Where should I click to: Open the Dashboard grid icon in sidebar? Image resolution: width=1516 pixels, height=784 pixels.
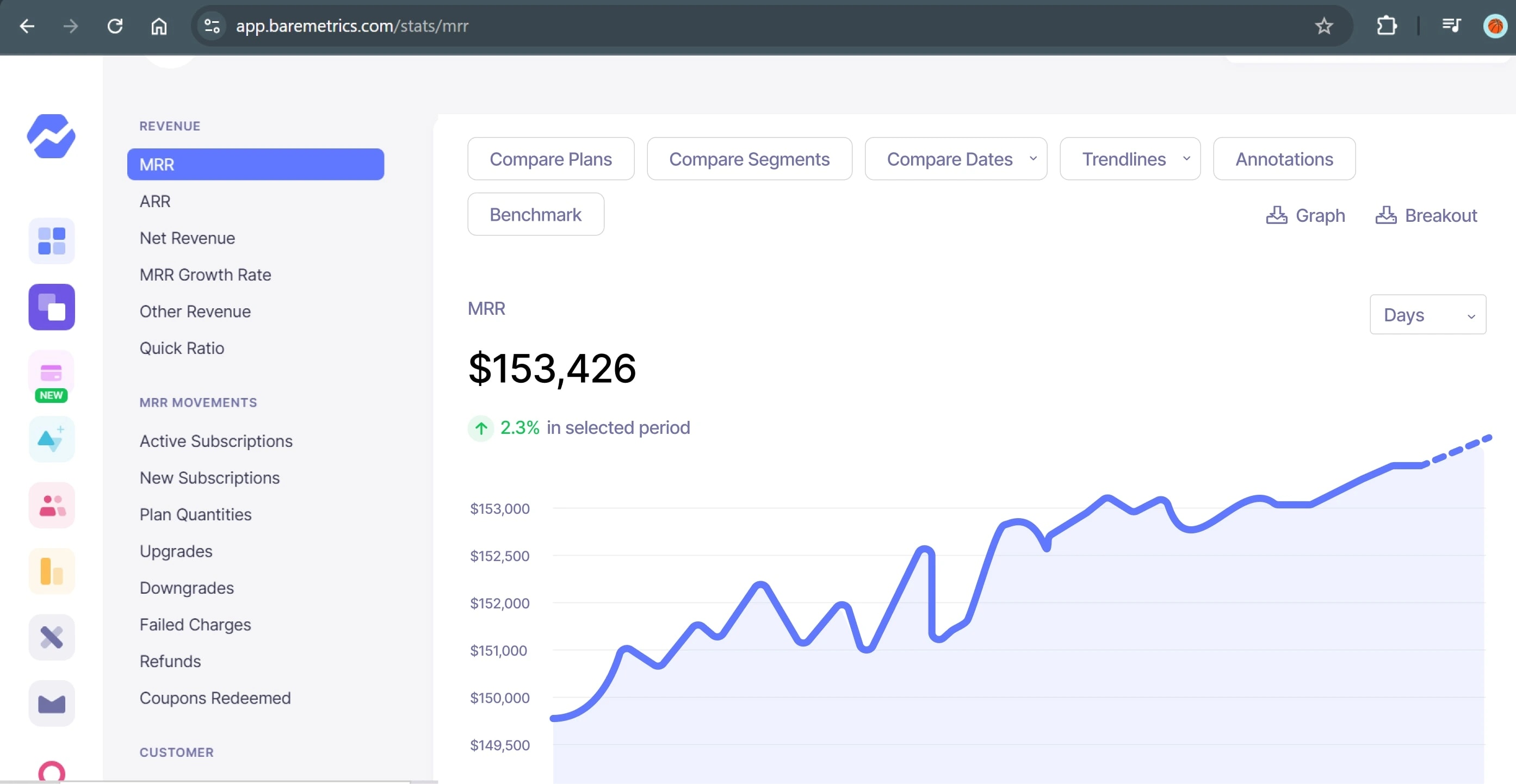click(51, 240)
